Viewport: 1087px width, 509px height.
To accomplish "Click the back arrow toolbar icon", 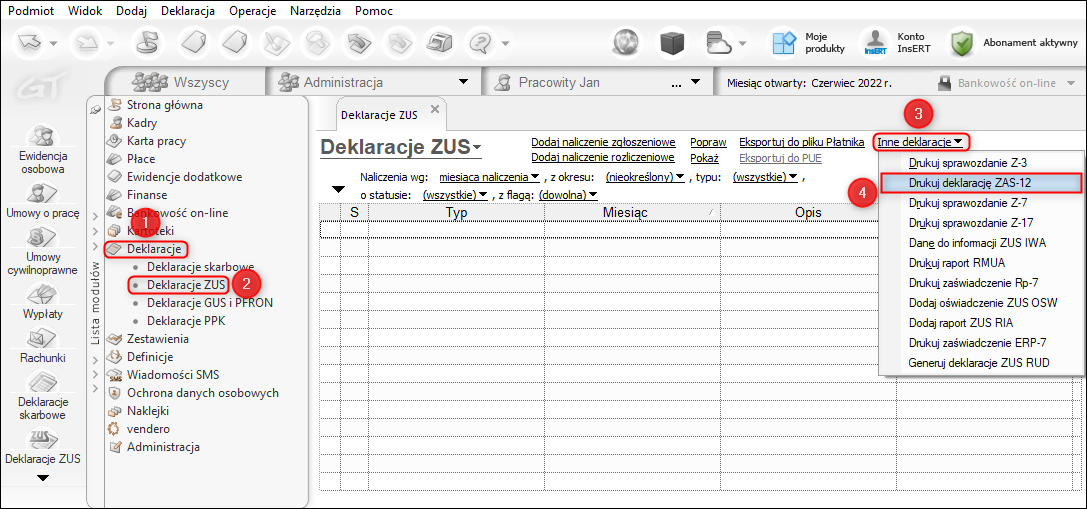I will tap(30, 44).
